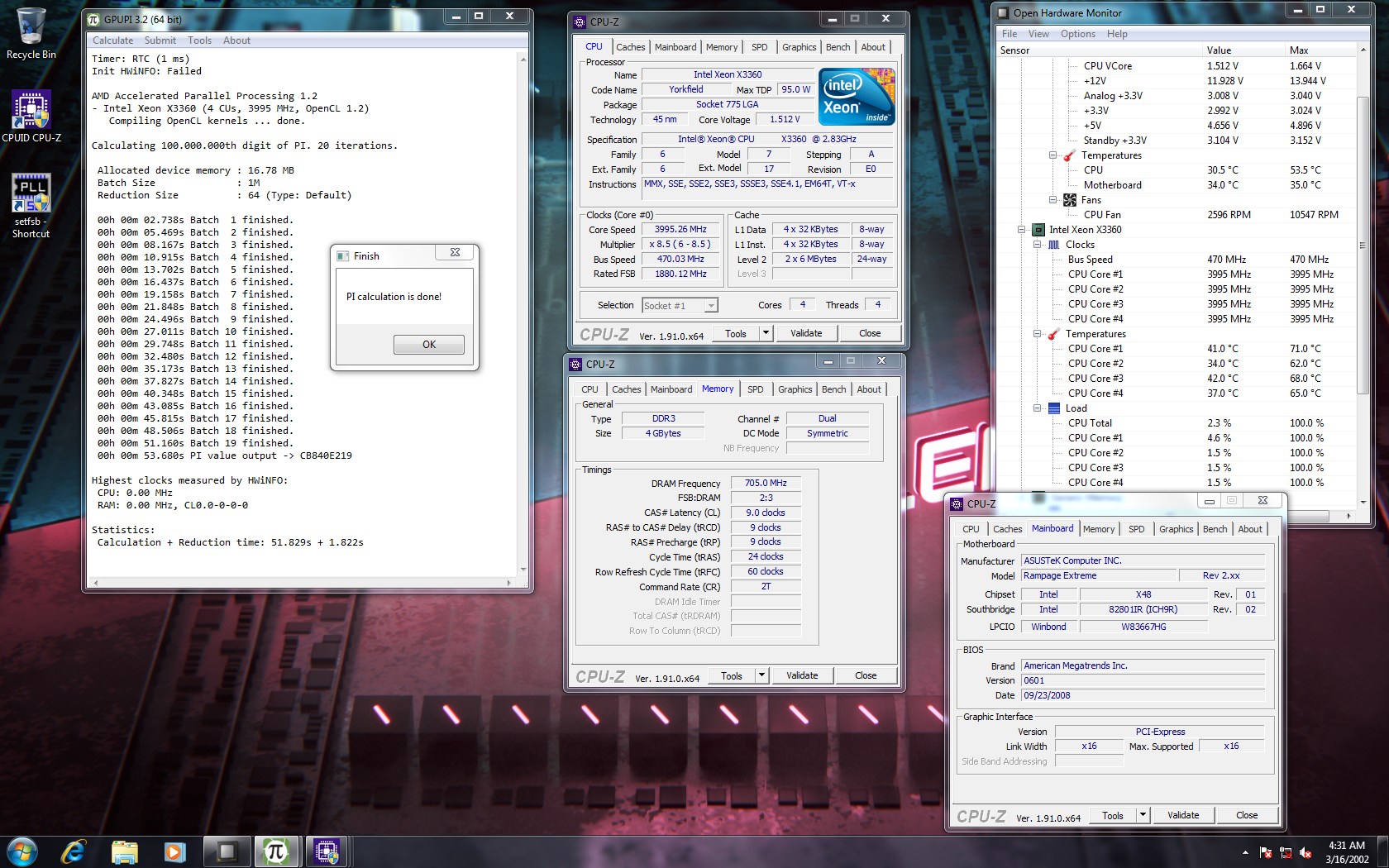Collapse the Load tree node
The width and height of the screenshot is (1389, 868).
coord(1037,408)
